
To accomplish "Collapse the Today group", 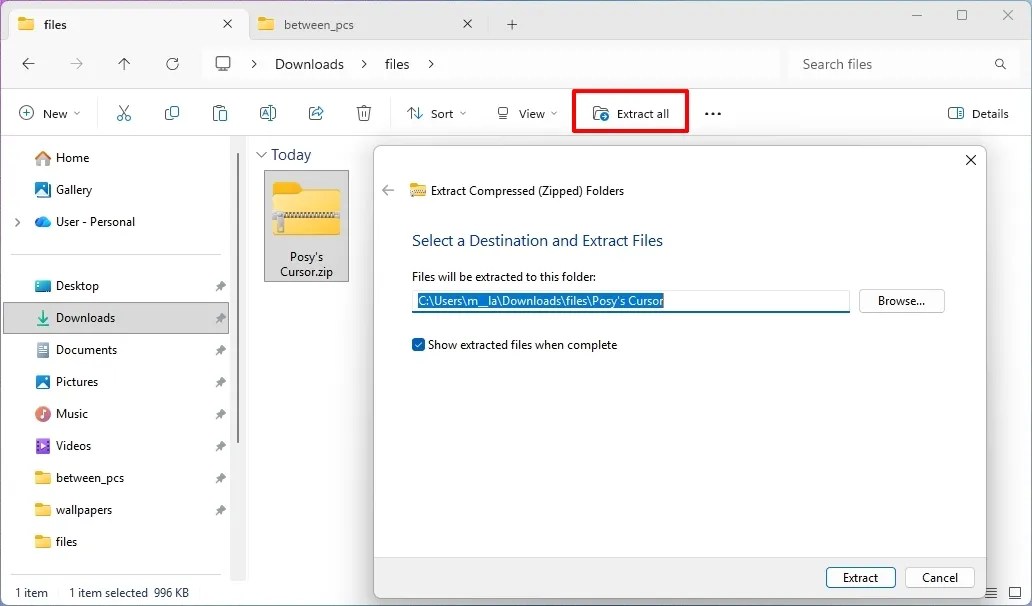I will point(261,155).
